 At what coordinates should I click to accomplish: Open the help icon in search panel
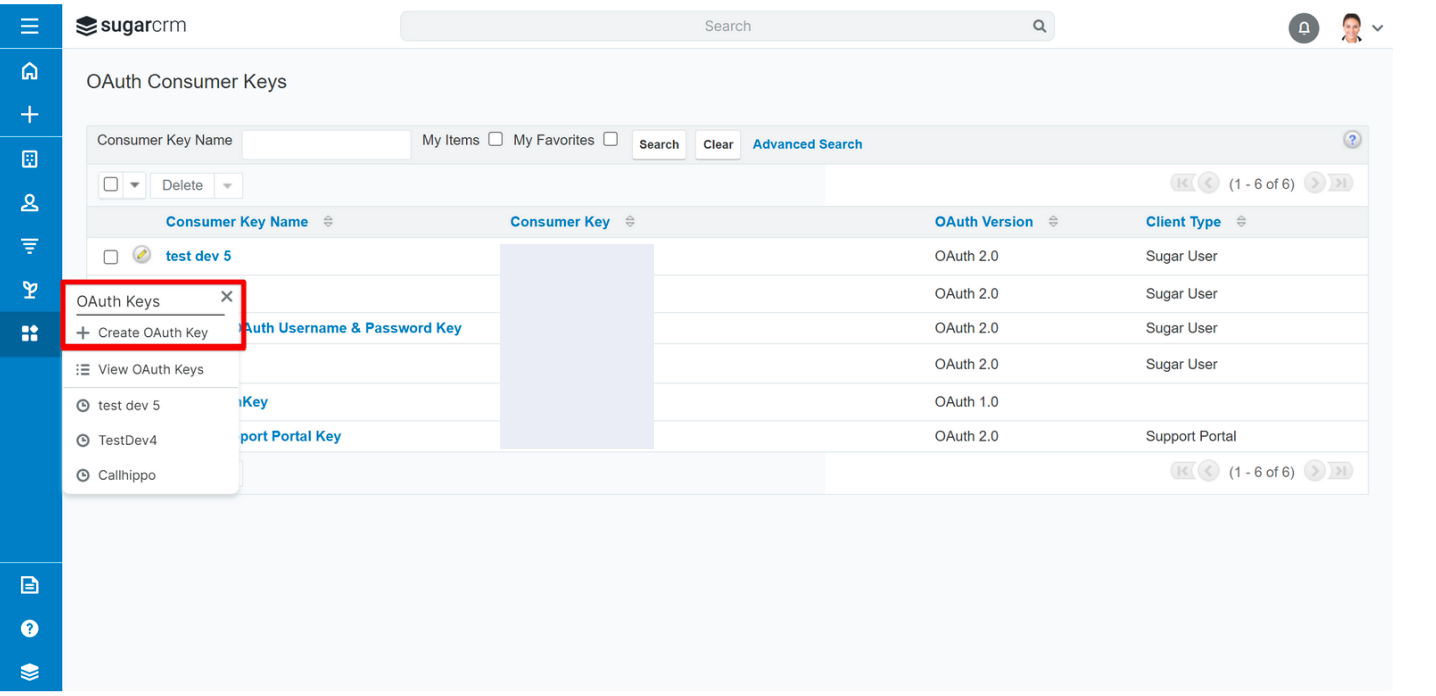1352,140
